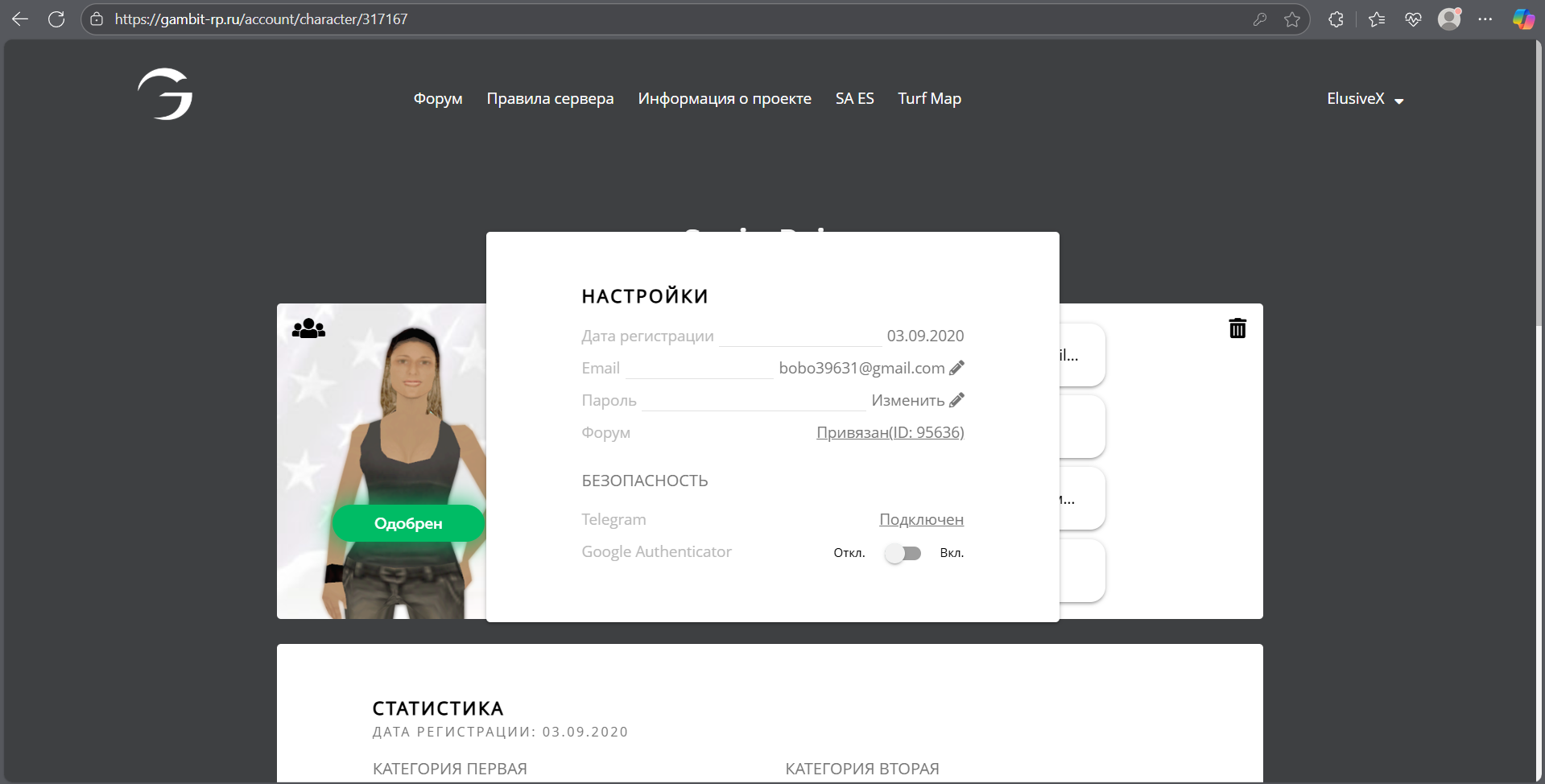Screen dimensions: 1545x784
Task: Click the Gambit site logo
Action: pos(165,94)
